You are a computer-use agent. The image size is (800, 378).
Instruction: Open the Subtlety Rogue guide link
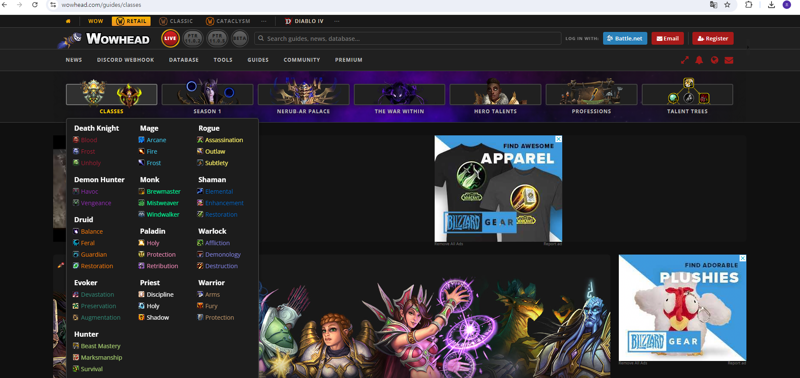pos(216,163)
